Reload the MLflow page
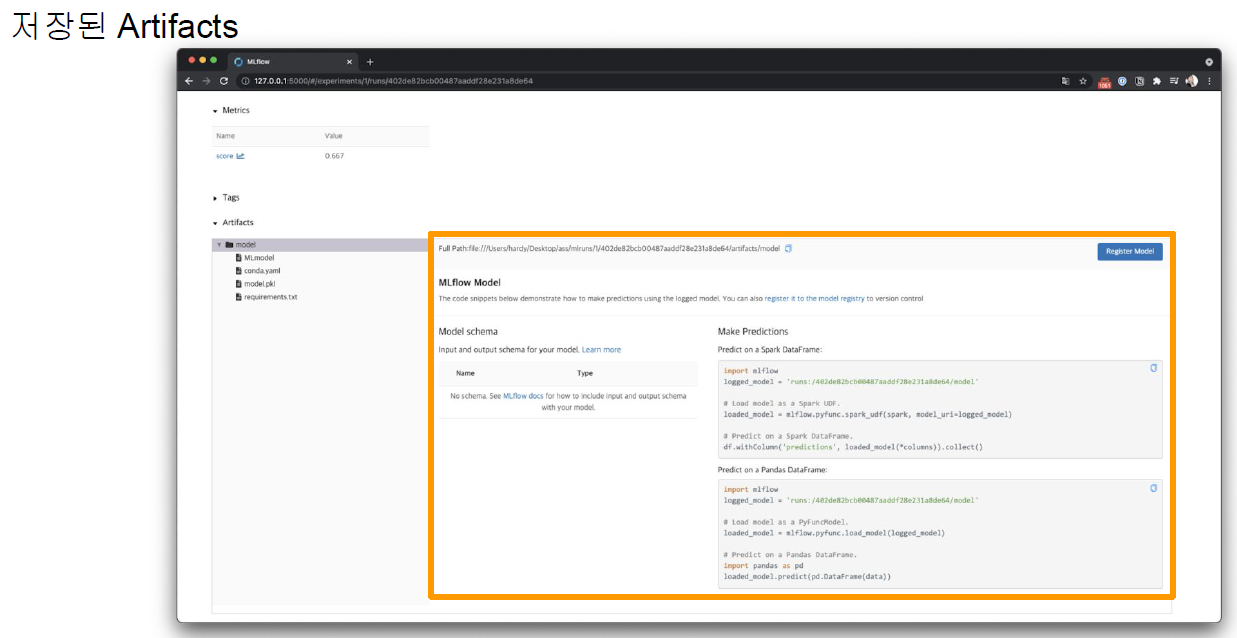This screenshot has height=638, width=1237. pyautogui.click(x=224, y=81)
